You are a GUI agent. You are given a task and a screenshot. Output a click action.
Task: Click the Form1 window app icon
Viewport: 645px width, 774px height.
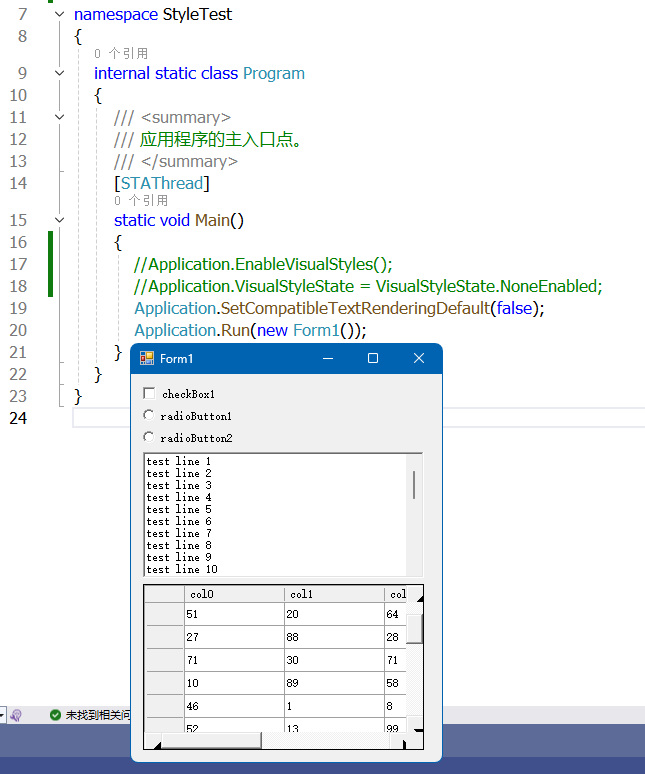coord(147,358)
